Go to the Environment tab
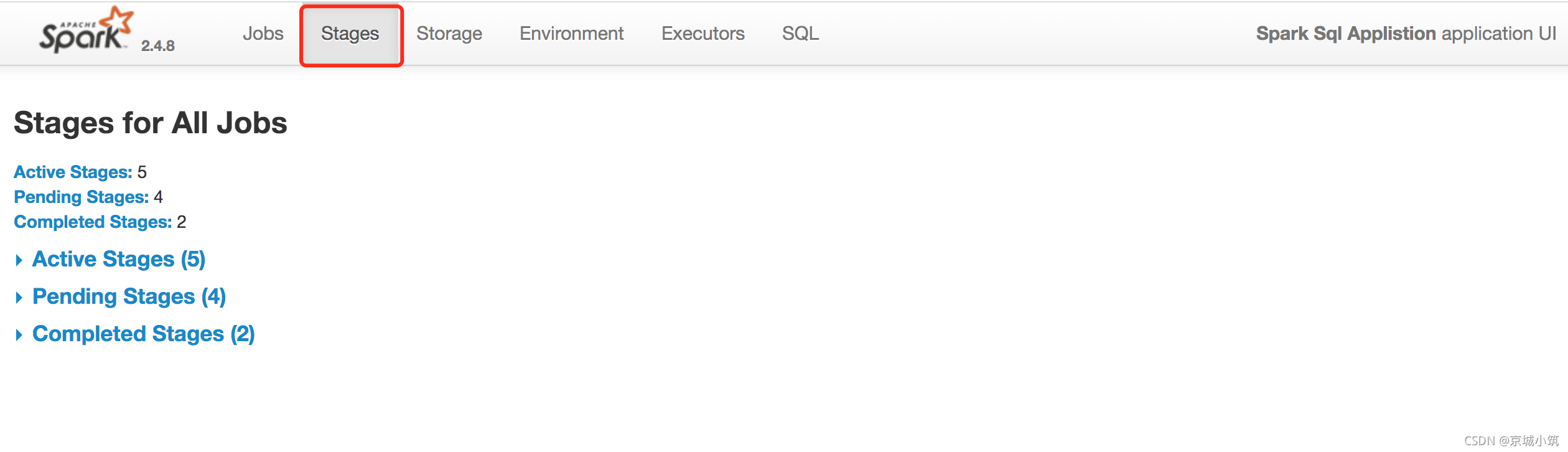1568x452 pixels. [571, 34]
